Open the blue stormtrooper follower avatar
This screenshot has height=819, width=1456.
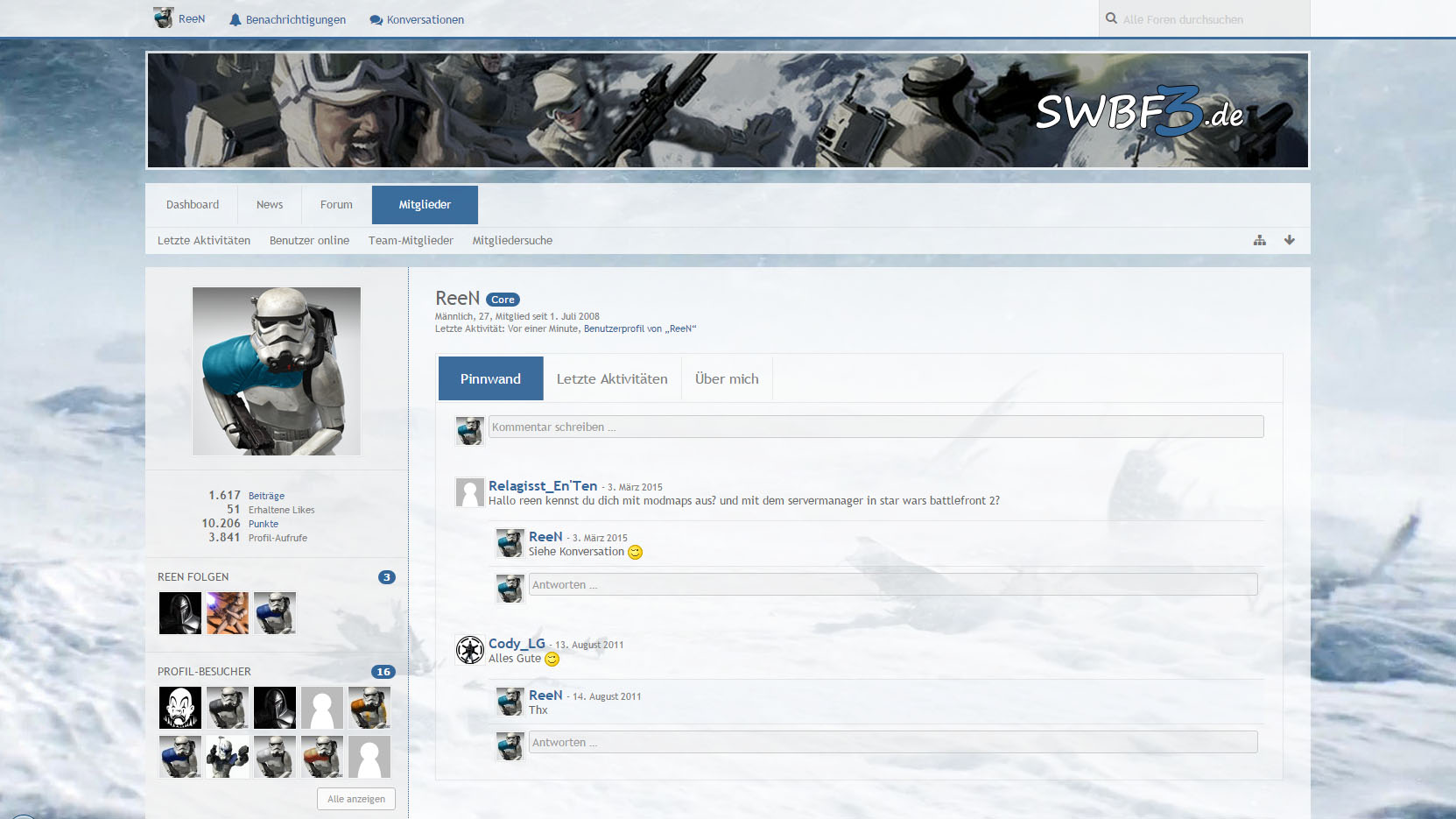click(275, 613)
